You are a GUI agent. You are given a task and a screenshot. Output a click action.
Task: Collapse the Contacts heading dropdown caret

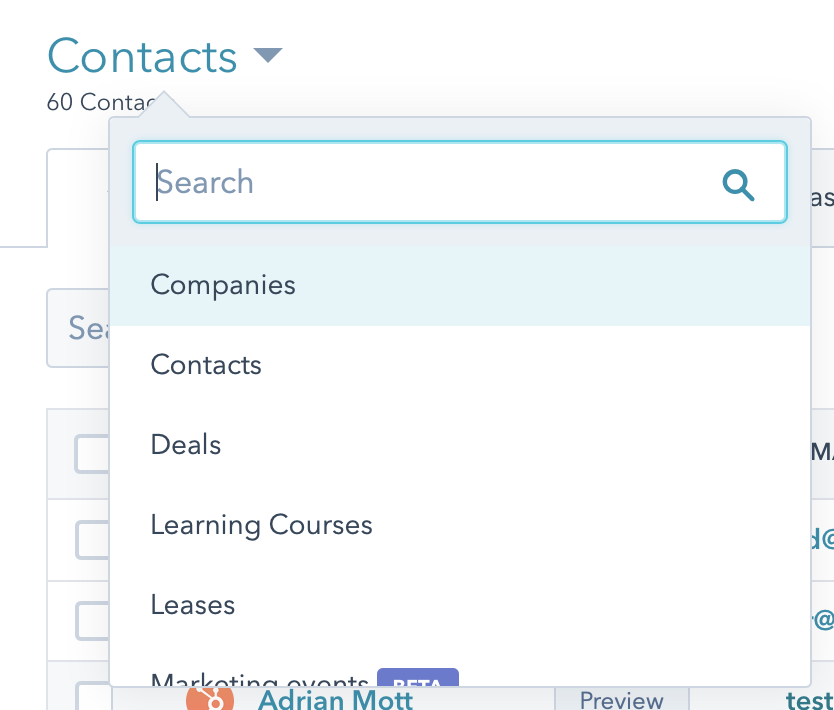pos(267,56)
